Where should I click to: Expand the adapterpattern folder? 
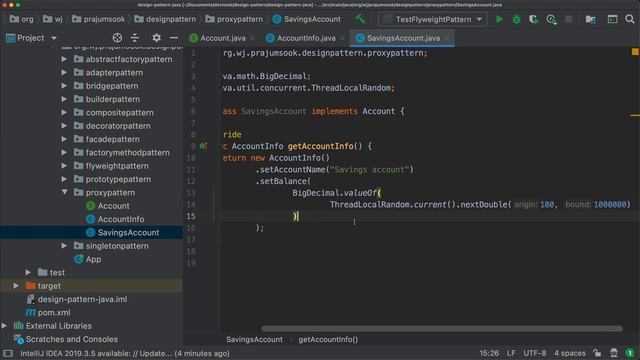pos(64,73)
